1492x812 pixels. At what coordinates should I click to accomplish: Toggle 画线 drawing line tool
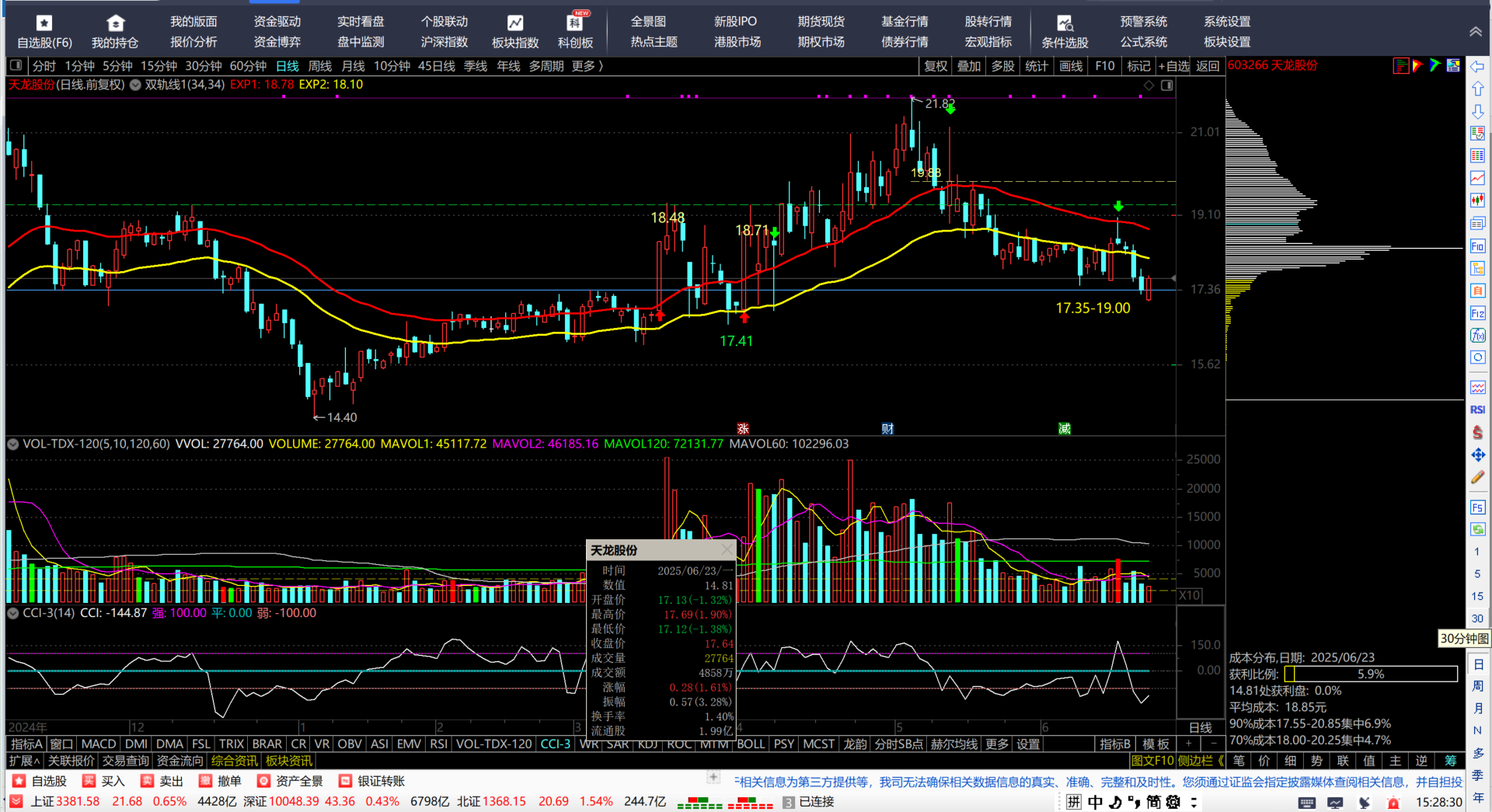coord(1071,66)
